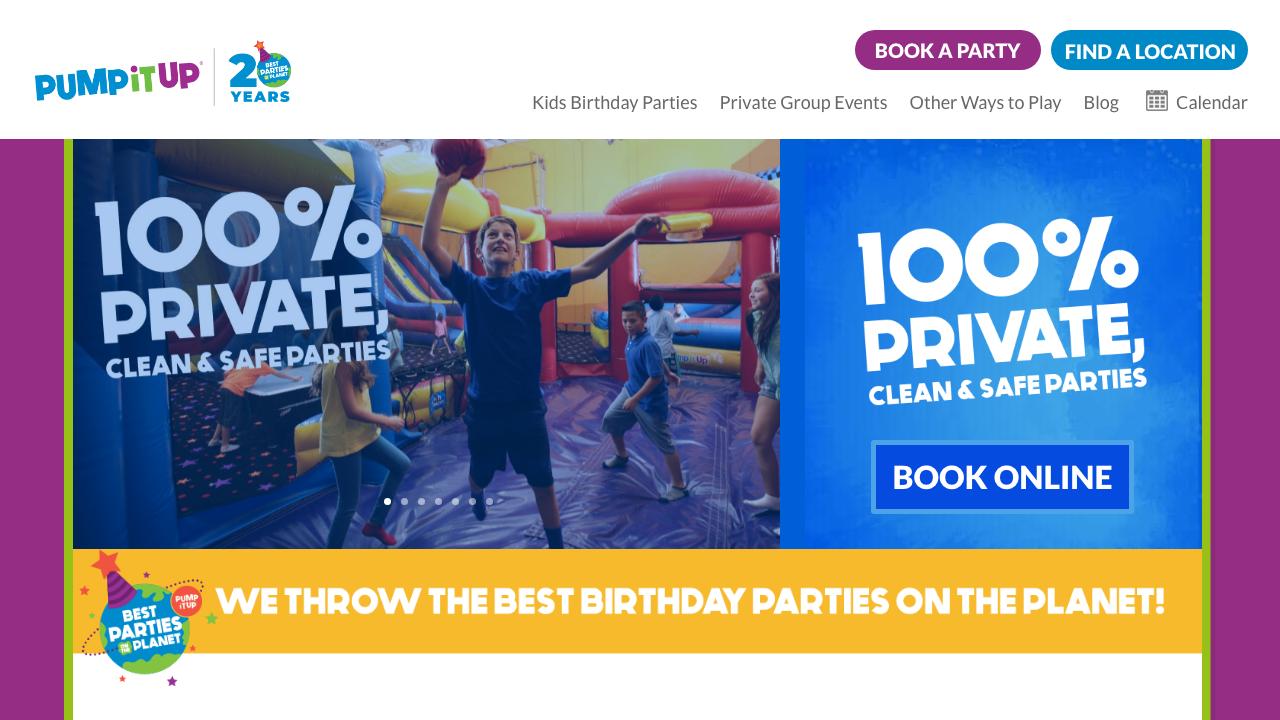Click the Best Parties on the Planet globe badge

click(148, 620)
